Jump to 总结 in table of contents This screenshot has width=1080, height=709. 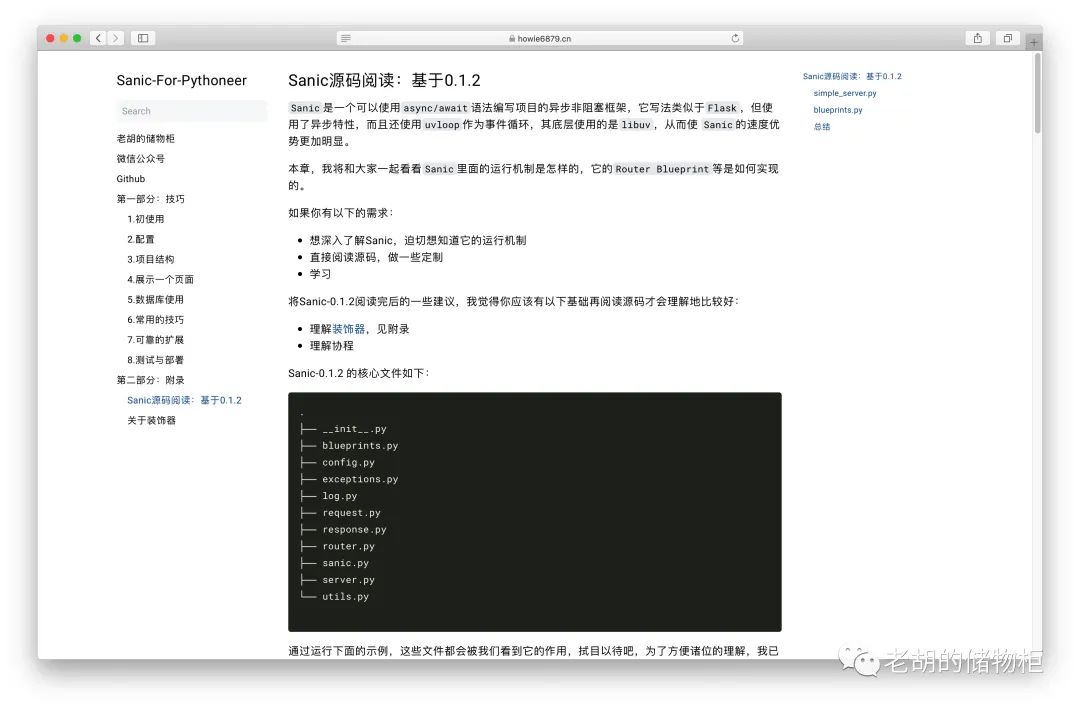[822, 127]
